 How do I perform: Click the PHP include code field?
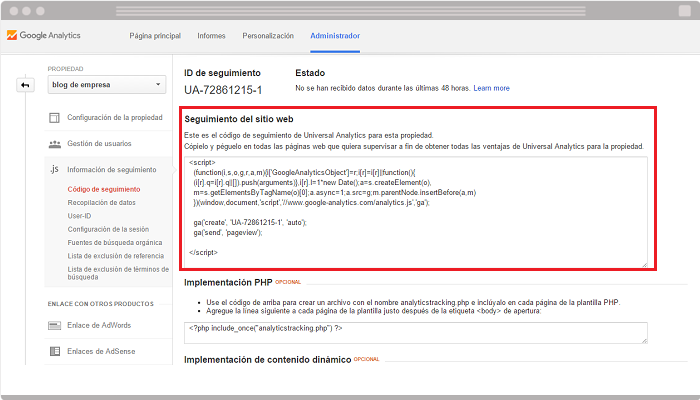(416, 333)
